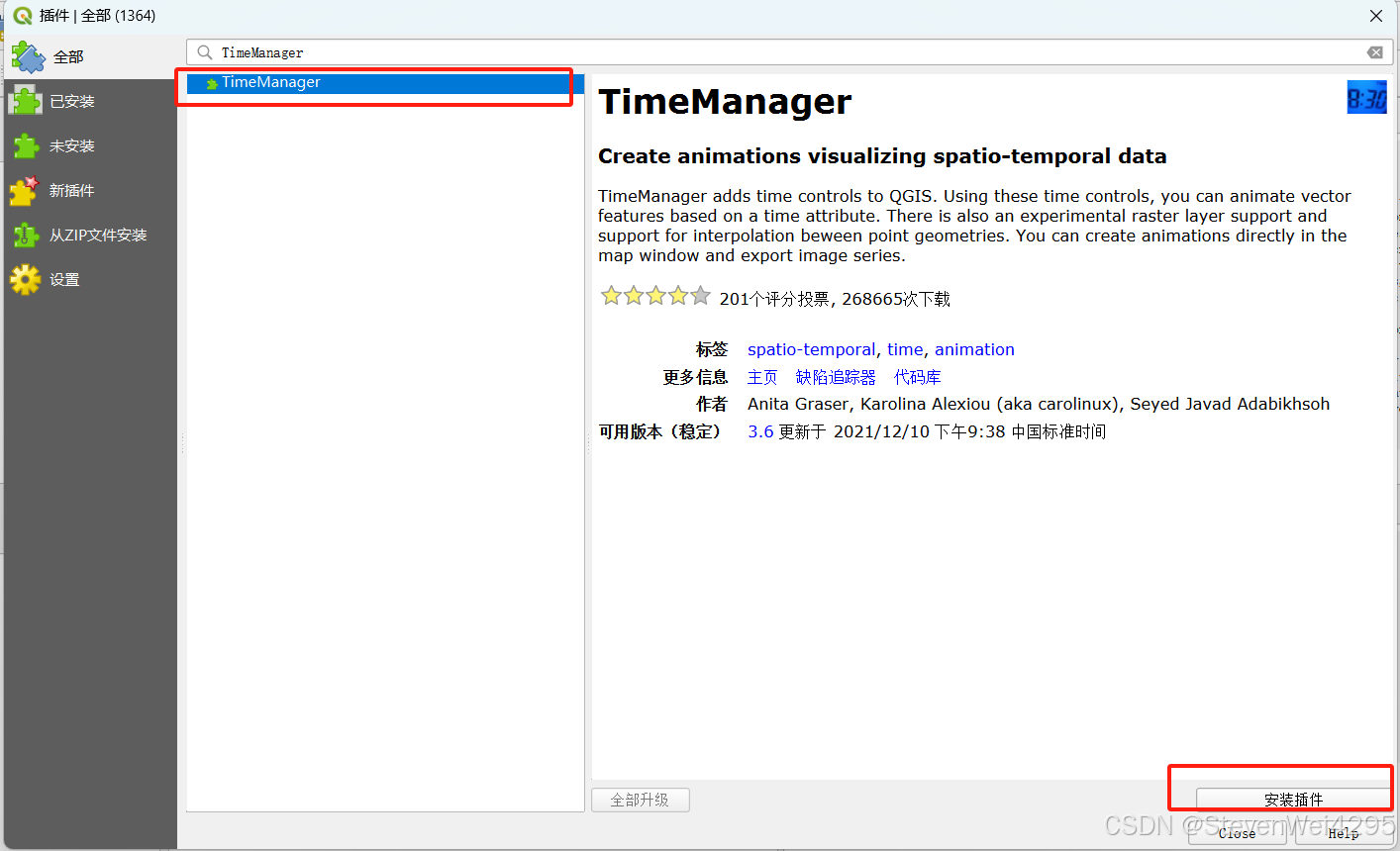1400x851 pixels.
Task: Open version 3.6 link
Action: 760,431
